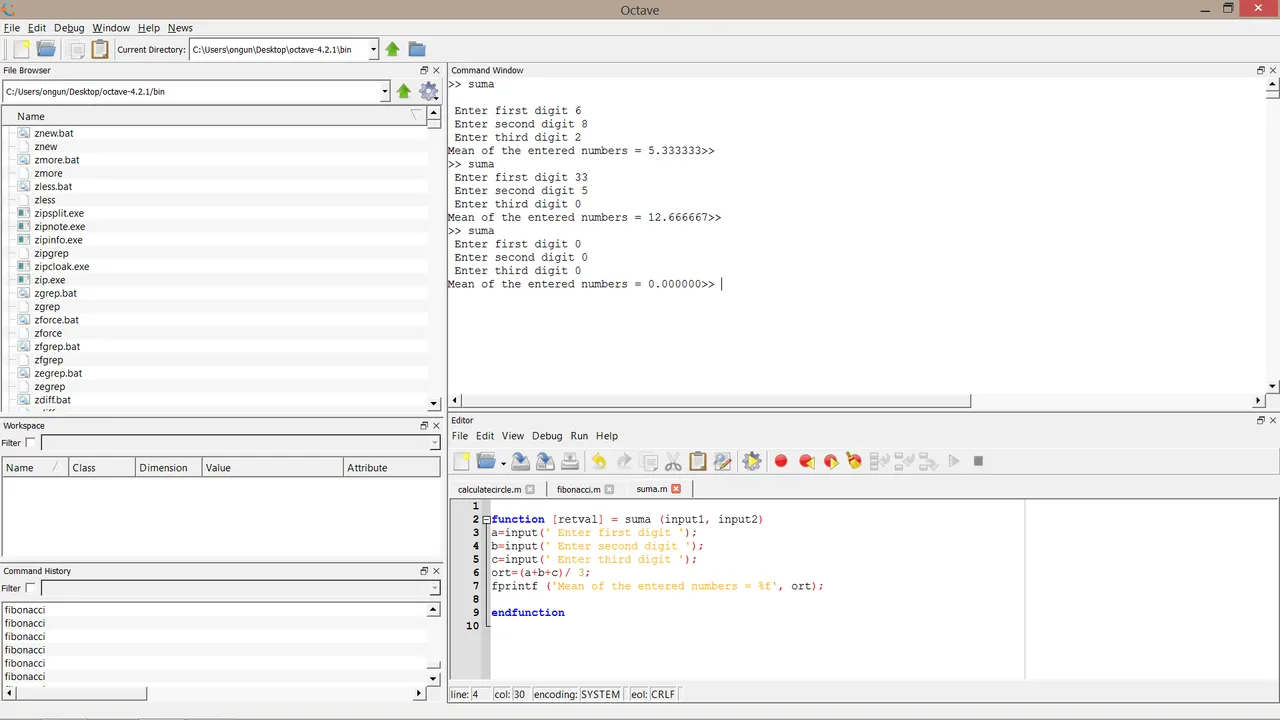Browse directories with main toolbar folder icon
The width and height of the screenshot is (1280, 720).
417,49
